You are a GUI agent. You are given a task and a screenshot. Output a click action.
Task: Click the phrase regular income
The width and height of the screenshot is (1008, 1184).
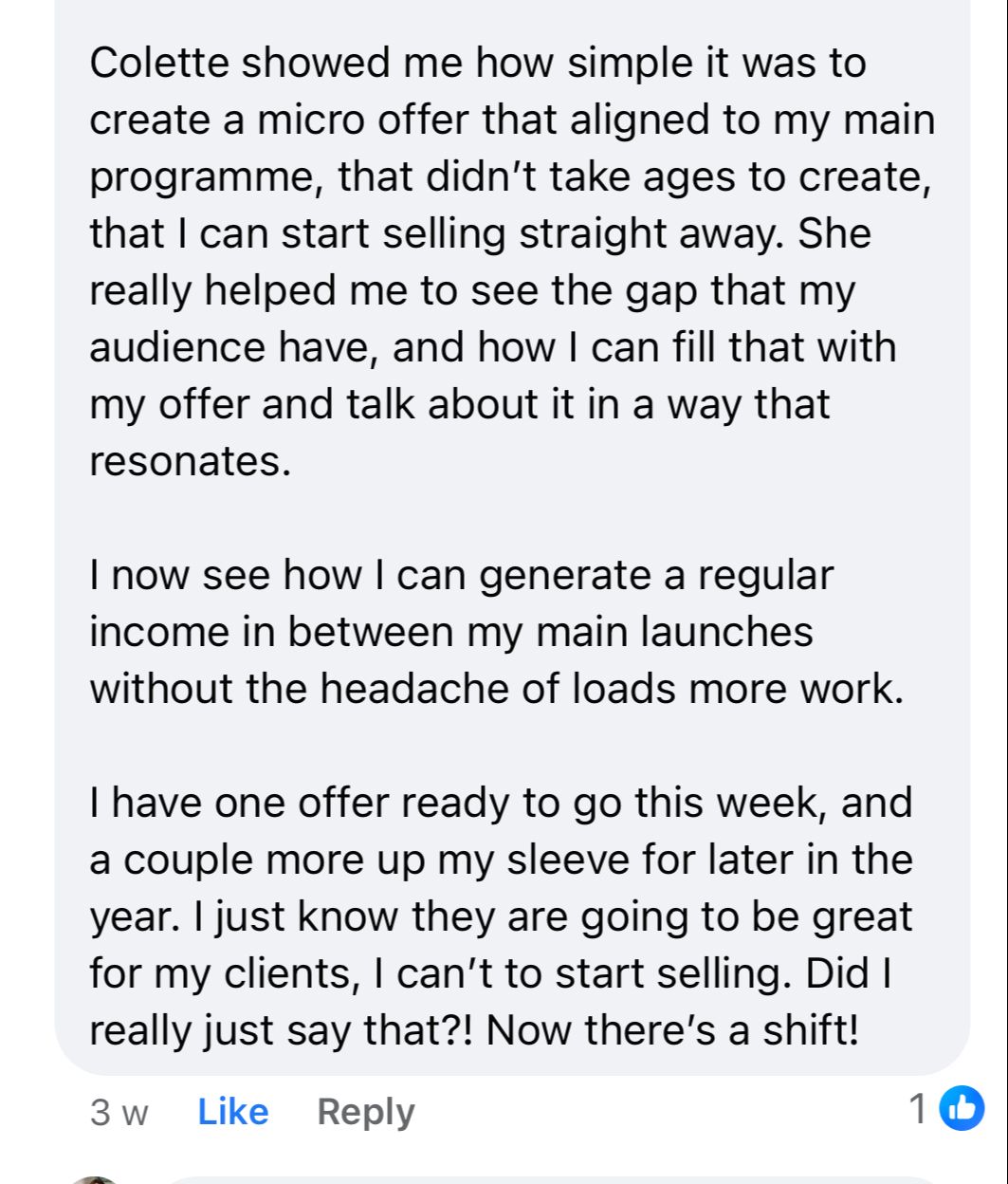[460, 604]
